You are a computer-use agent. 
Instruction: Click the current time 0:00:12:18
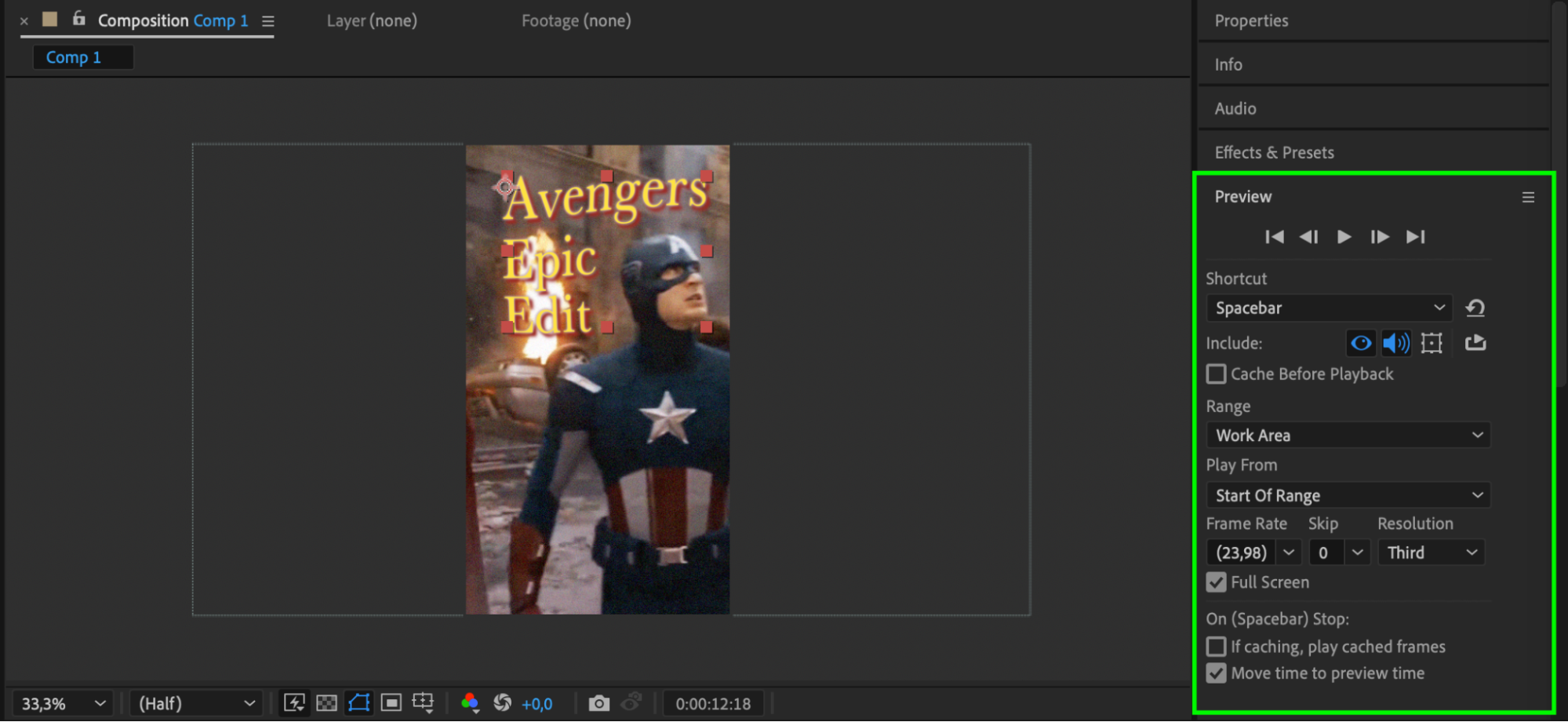[x=713, y=704]
